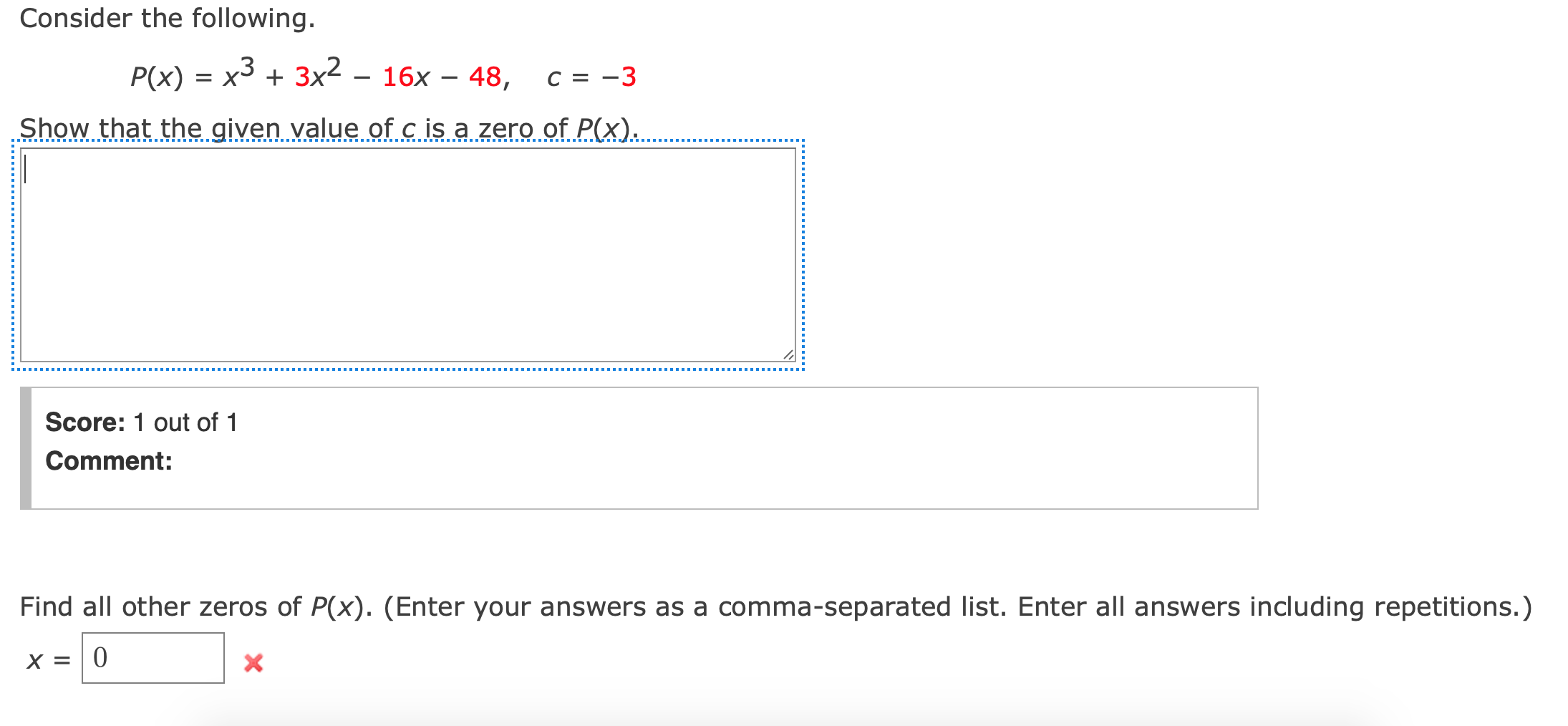This screenshot has height=726, width=1568.
Task: Click the text cursor inside the answer box
Action: 25,168
